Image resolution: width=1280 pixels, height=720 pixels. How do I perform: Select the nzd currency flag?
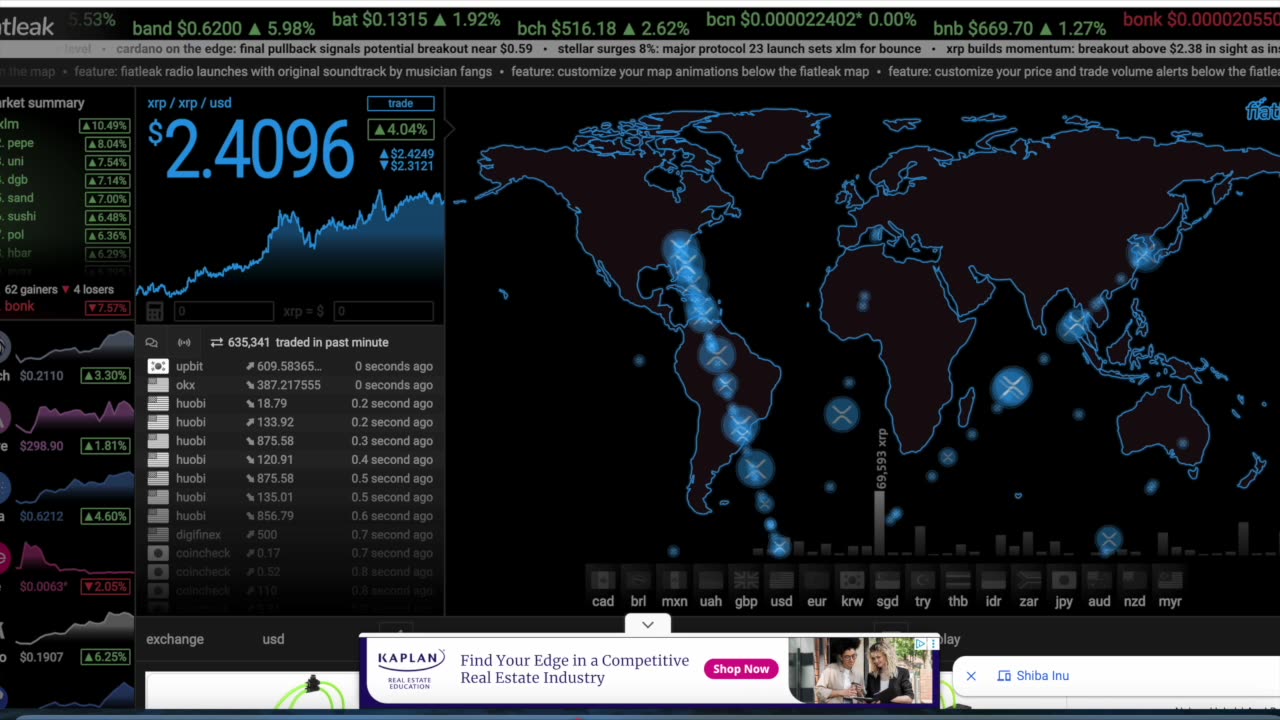click(1134, 581)
